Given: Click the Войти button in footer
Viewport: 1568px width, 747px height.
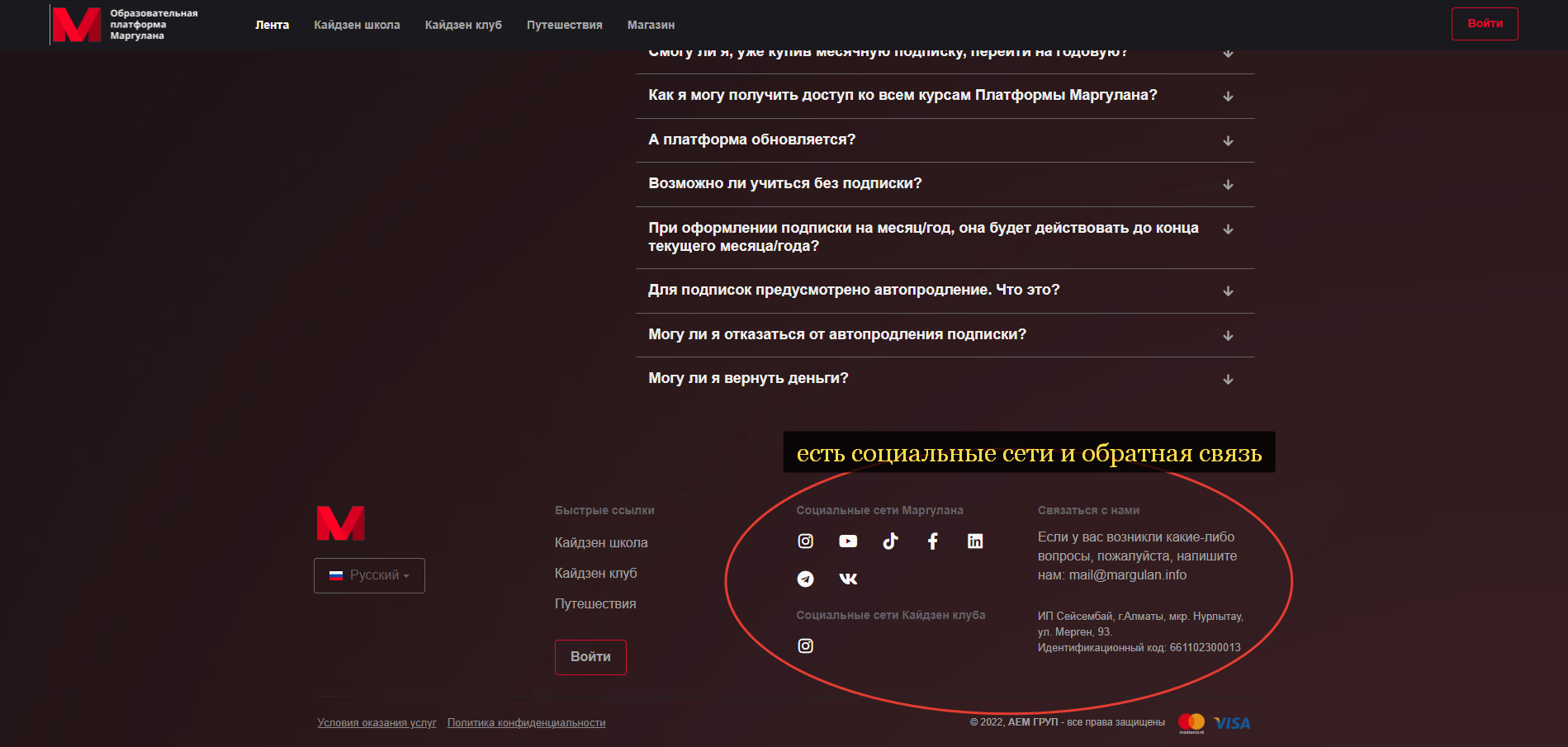Looking at the screenshot, I should [590, 657].
